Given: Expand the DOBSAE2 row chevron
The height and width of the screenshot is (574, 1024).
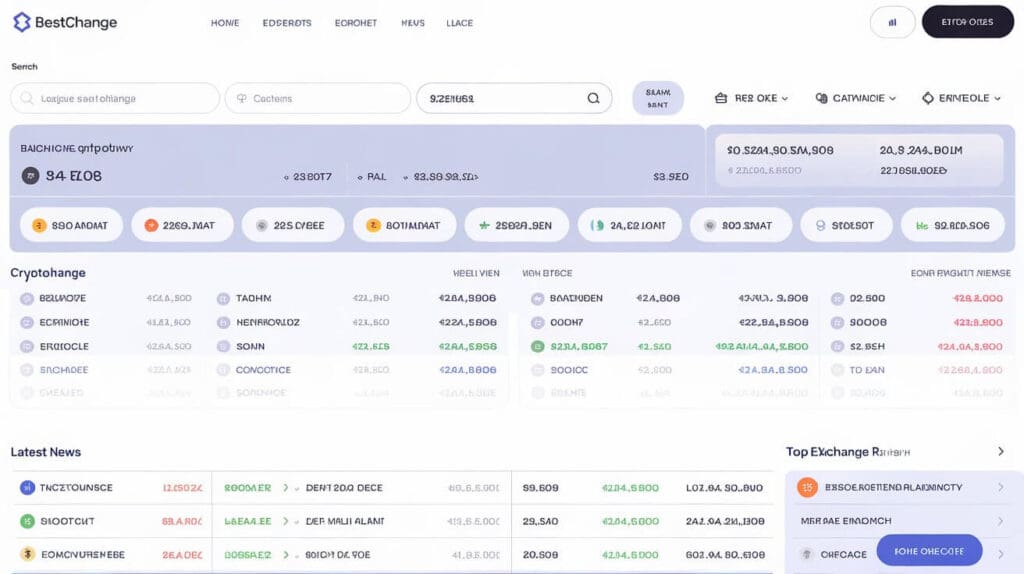Looking at the screenshot, I should click(x=285, y=554).
